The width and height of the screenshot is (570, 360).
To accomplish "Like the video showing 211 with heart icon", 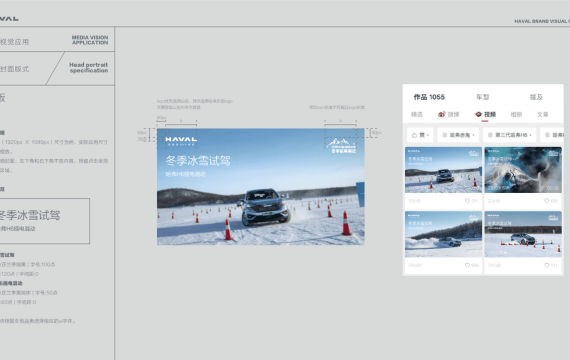I will (467, 201).
